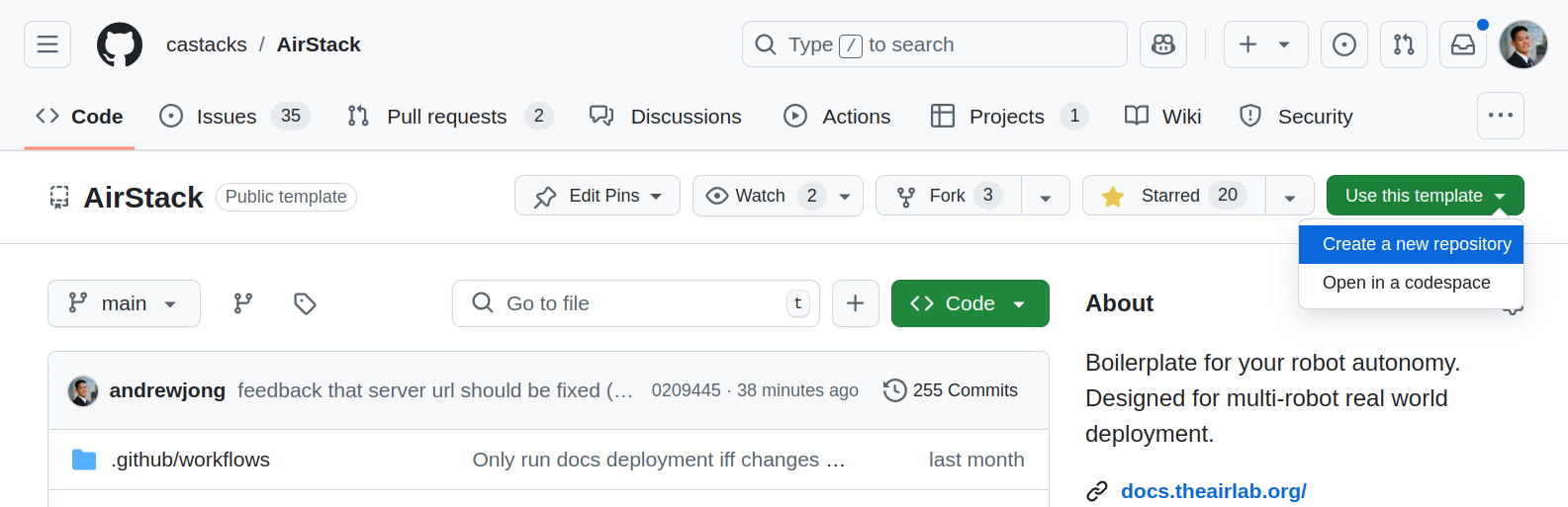Open the Copilot chat icon
This screenshot has height=507, width=1568.
[1162, 44]
